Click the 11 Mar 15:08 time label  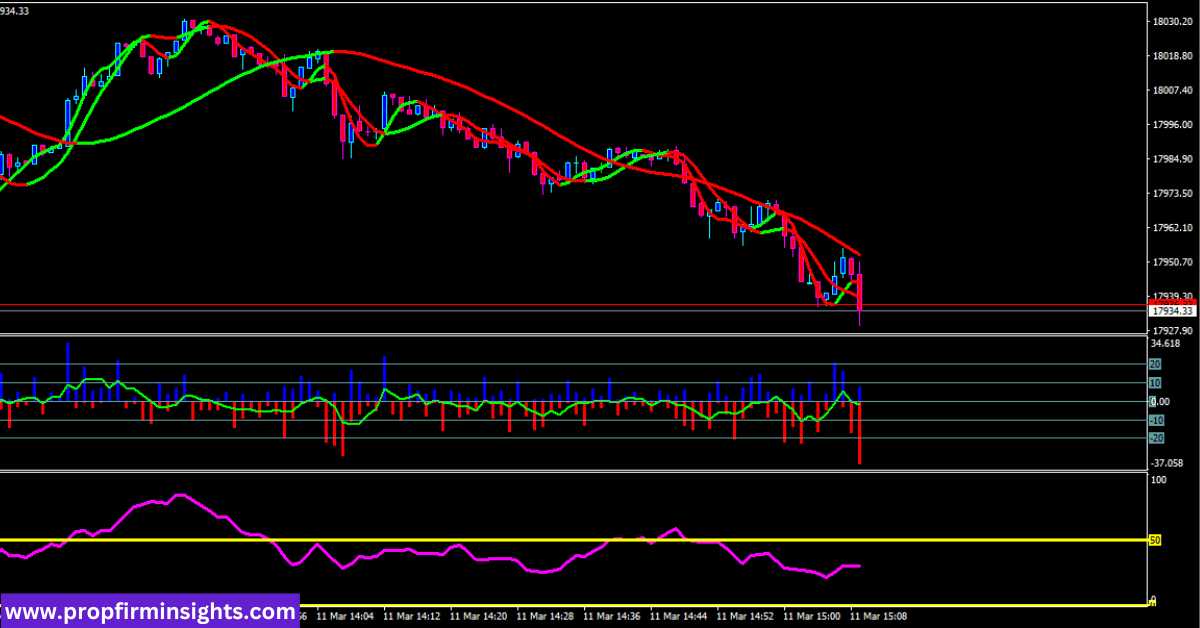point(879,616)
